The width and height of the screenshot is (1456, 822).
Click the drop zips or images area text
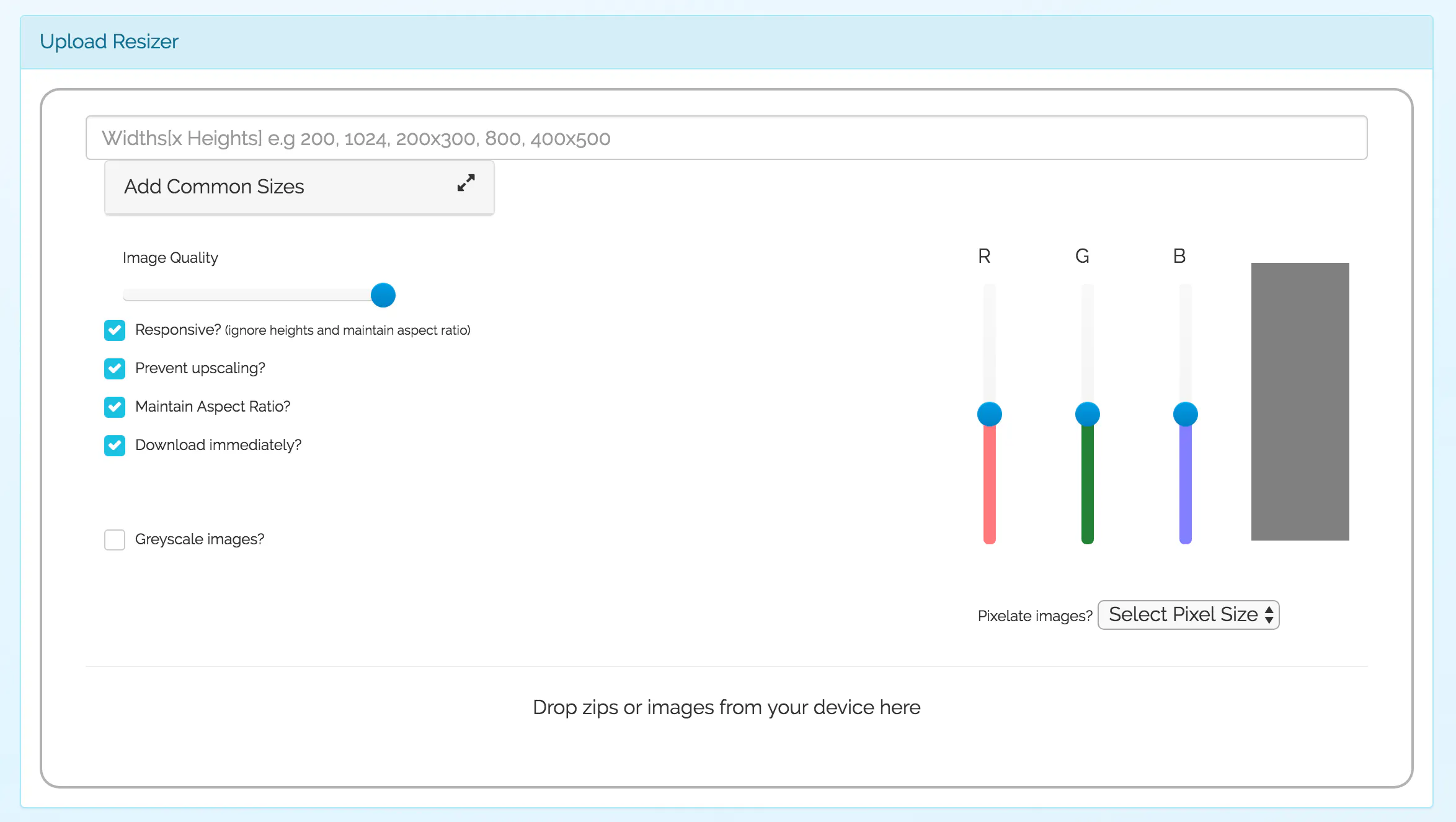pyautogui.click(x=727, y=707)
